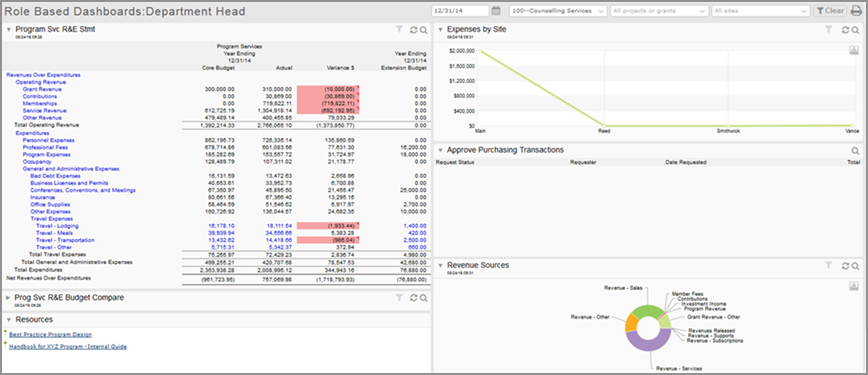The image size is (868, 375).
Task: Click the Clear filters button
Action: (830, 11)
